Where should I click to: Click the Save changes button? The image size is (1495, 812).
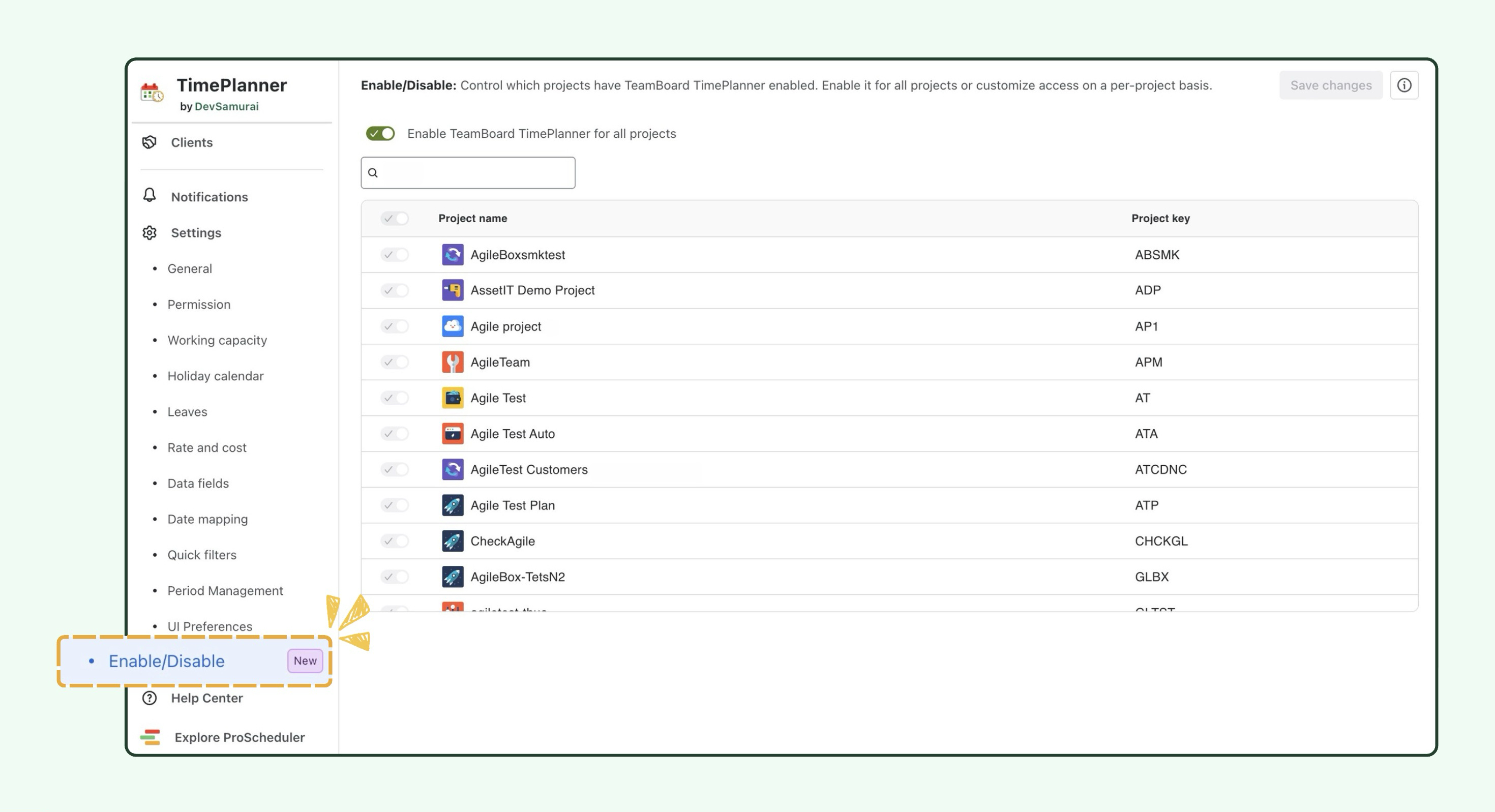tap(1331, 85)
